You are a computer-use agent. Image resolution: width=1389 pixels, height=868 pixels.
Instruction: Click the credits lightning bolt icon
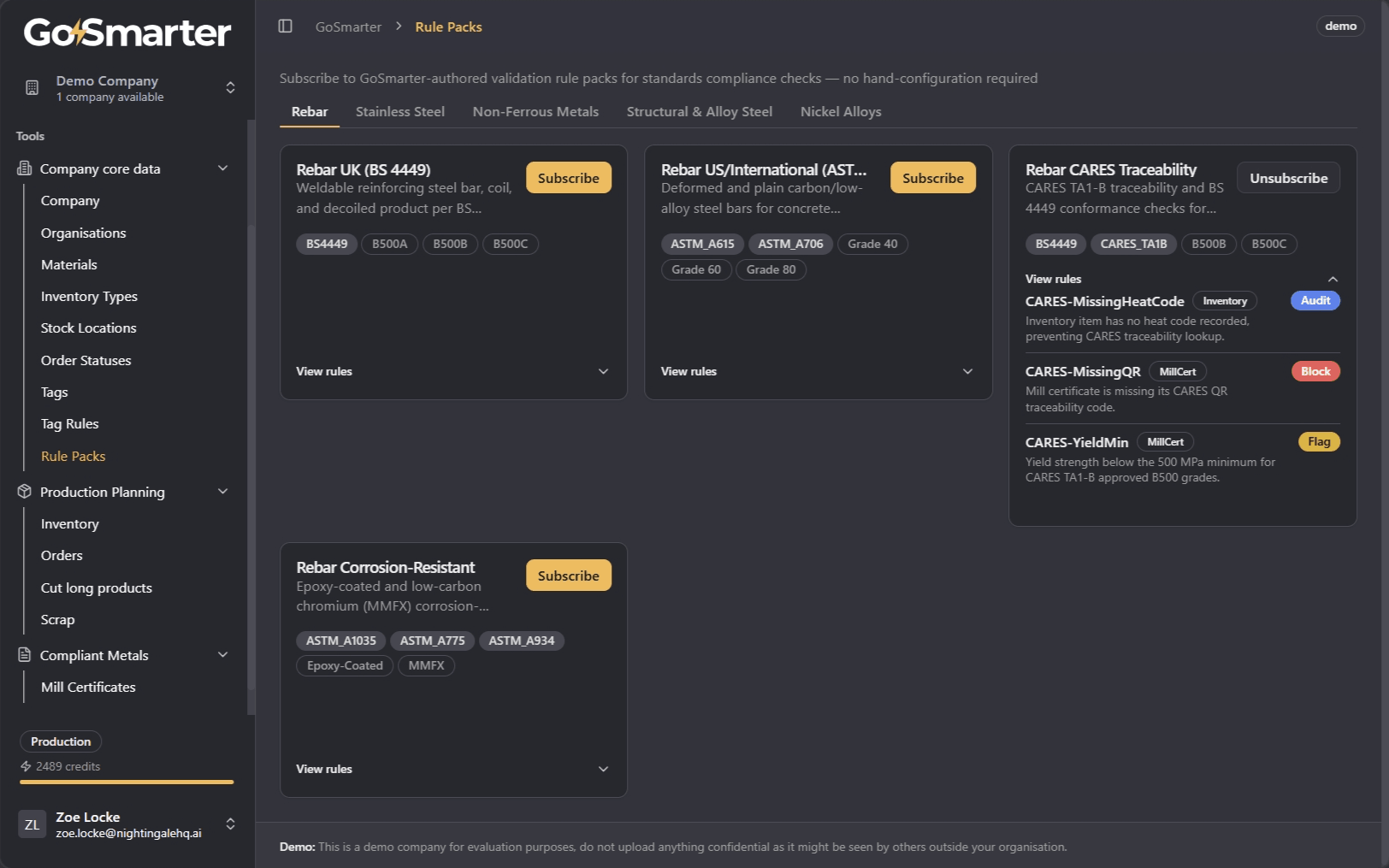[26, 766]
